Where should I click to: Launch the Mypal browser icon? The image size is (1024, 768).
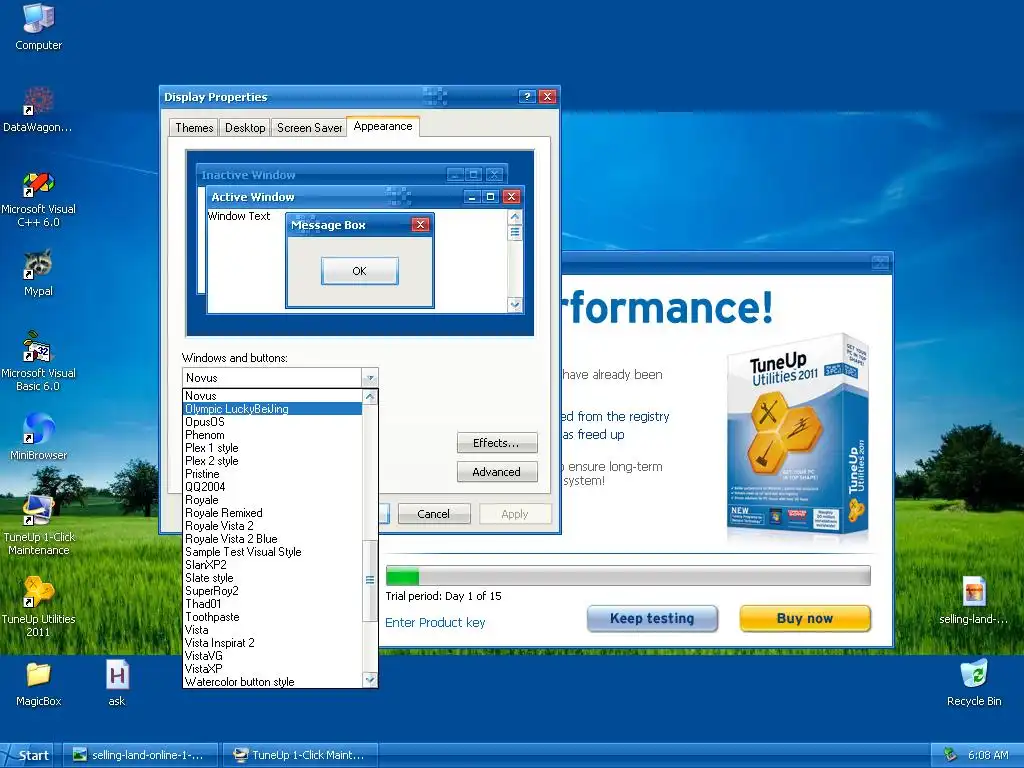[38, 273]
